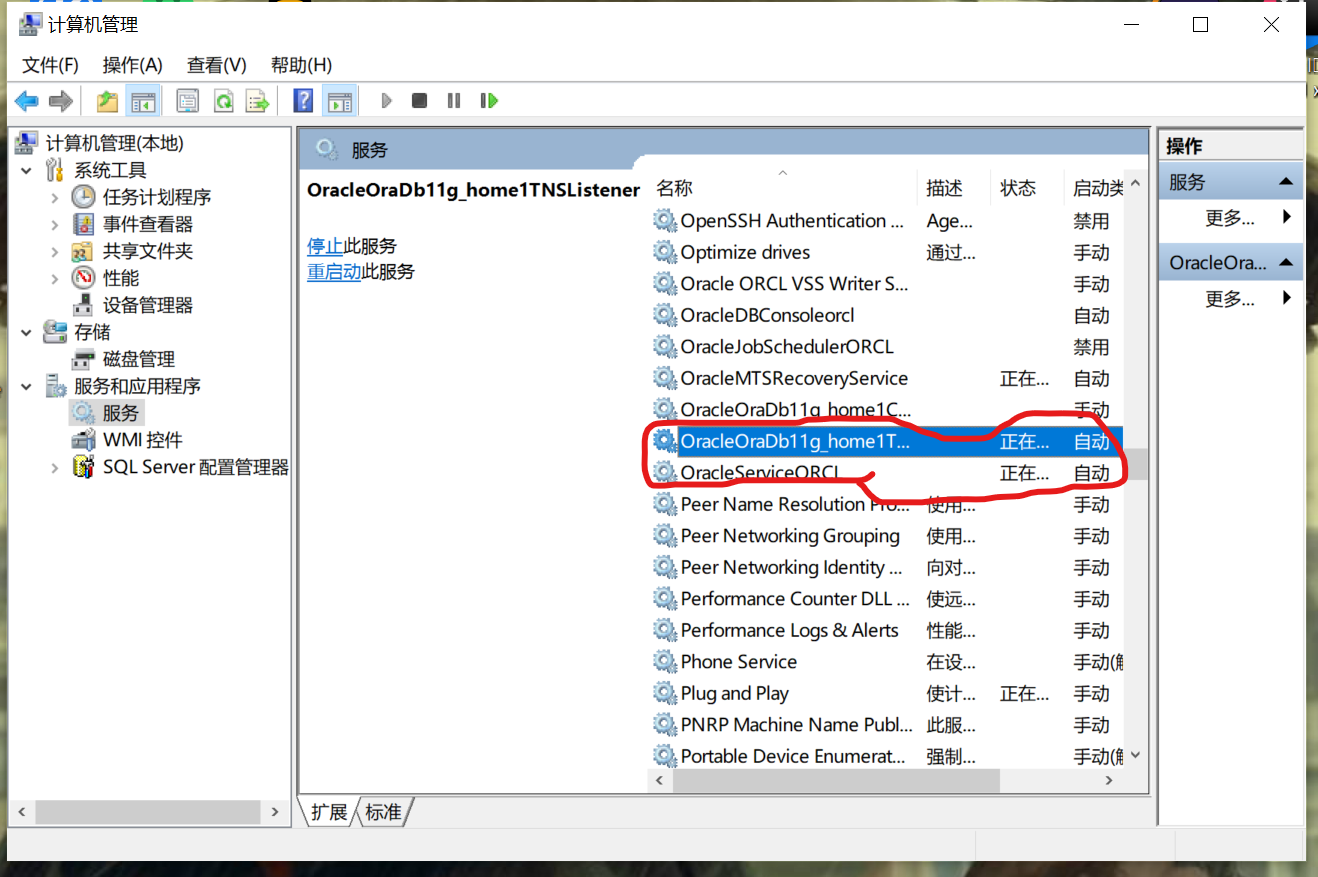Select 任务计划程序 tree item
The width and height of the screenshot is (1318, 877).
[157, 197]
